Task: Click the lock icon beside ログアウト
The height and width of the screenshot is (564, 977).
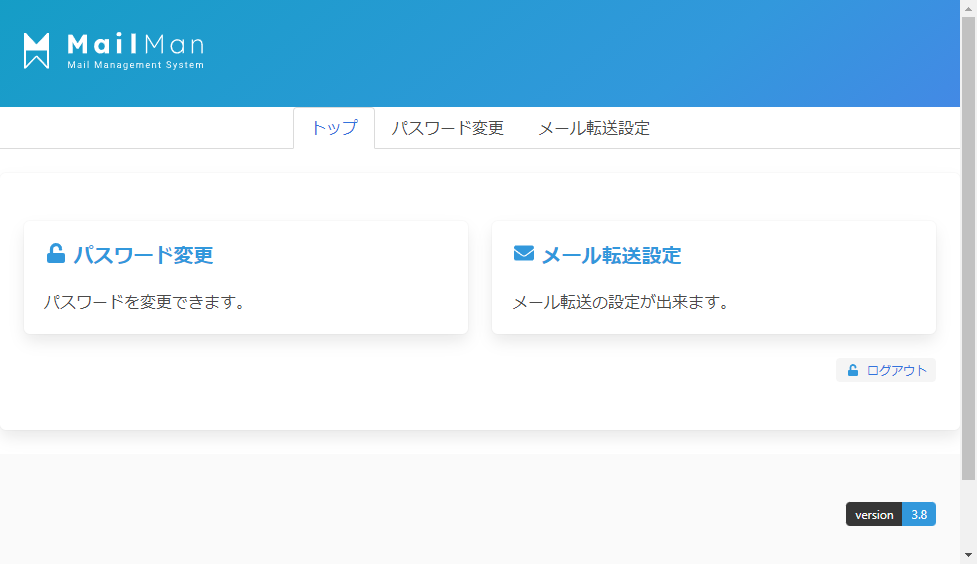Action: tap(853, 370)
